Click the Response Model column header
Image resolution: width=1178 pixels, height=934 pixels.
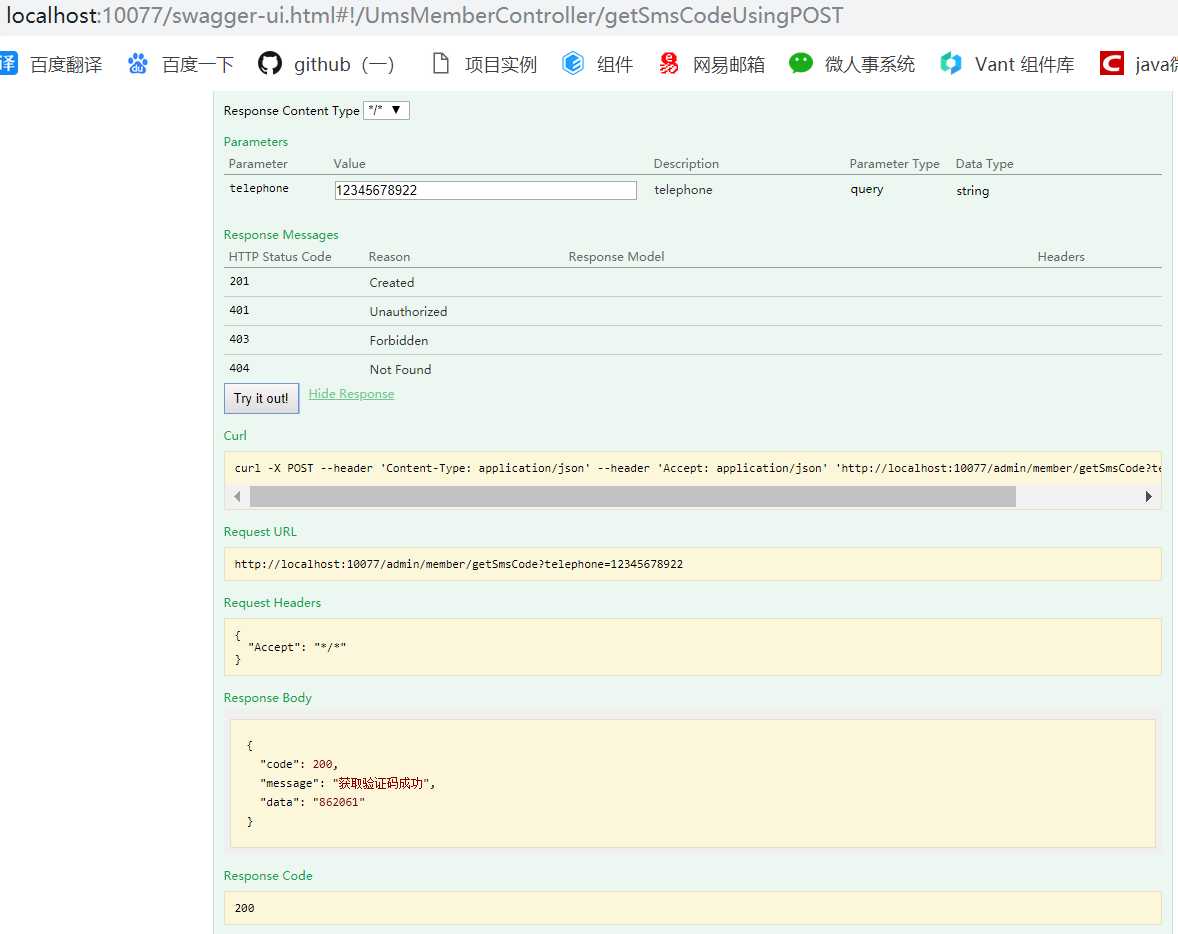616,257
